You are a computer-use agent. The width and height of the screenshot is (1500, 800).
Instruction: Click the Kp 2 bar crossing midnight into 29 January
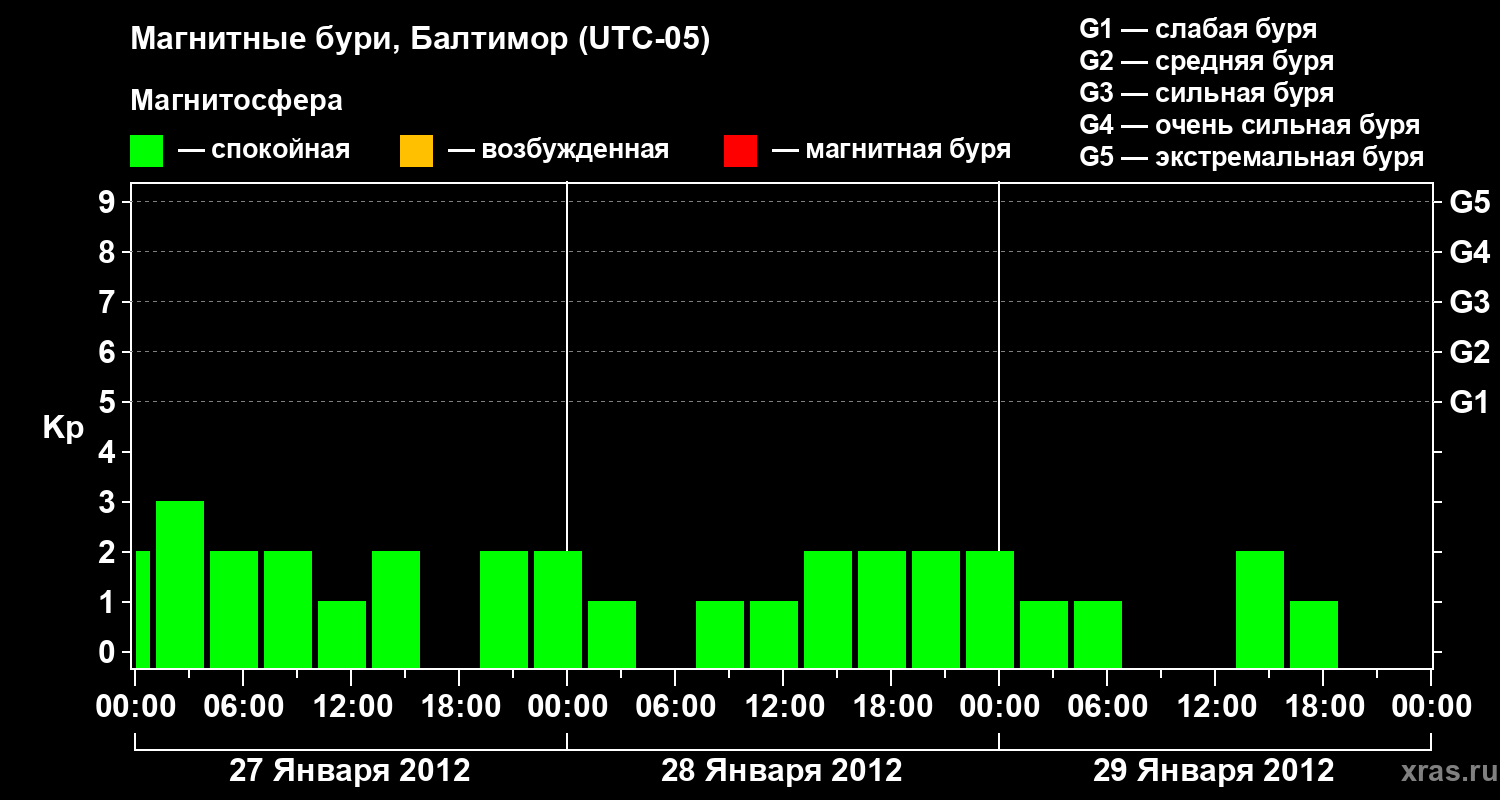(x=990, y=609)
